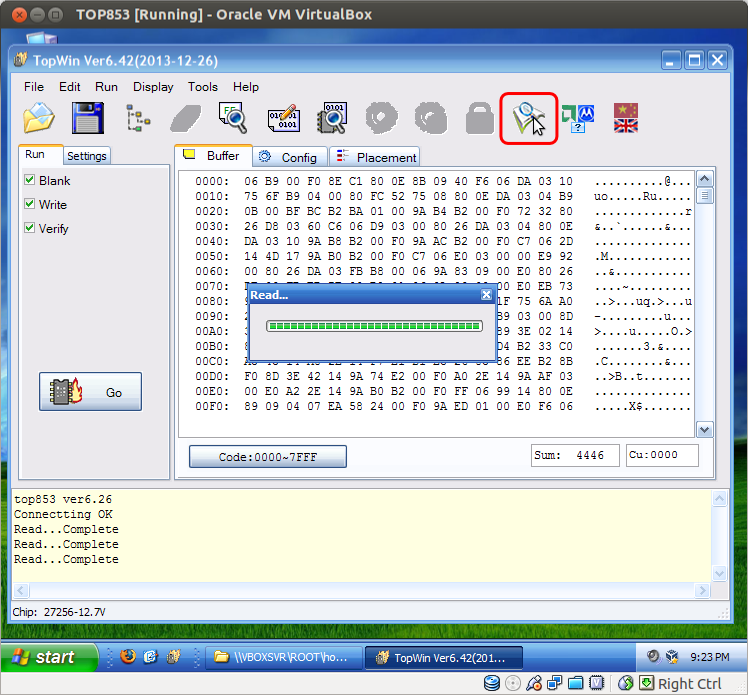This screenshot has width=748, height=695.
Task: Click the Code:0000~7FFF range button
Action: click(268, 456)
